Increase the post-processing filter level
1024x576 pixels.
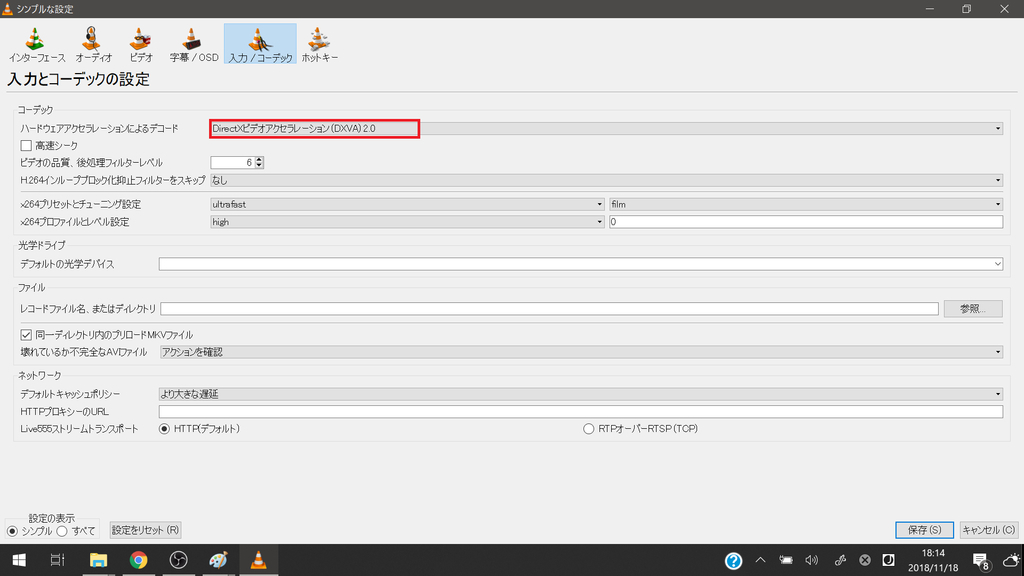259,159
